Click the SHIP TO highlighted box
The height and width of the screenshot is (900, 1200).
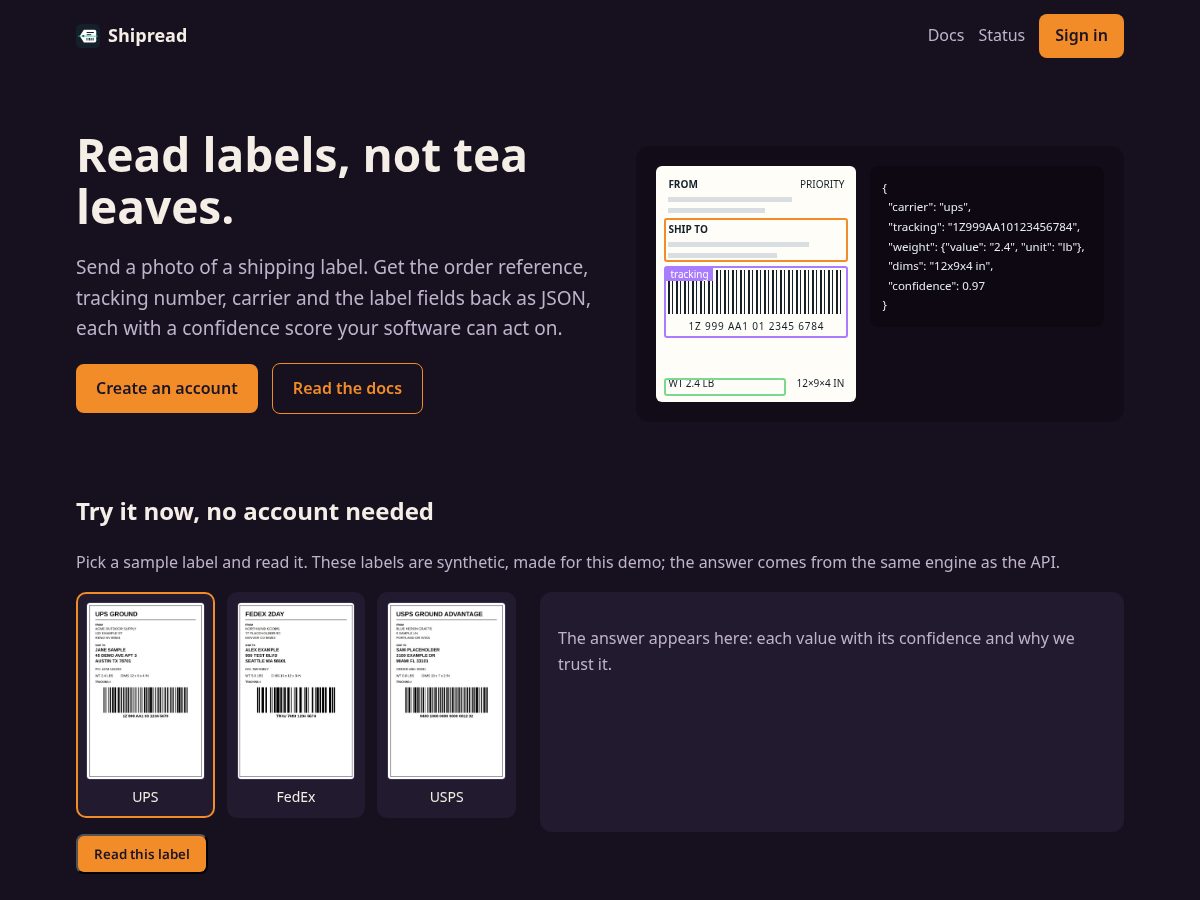click(756, 240)
